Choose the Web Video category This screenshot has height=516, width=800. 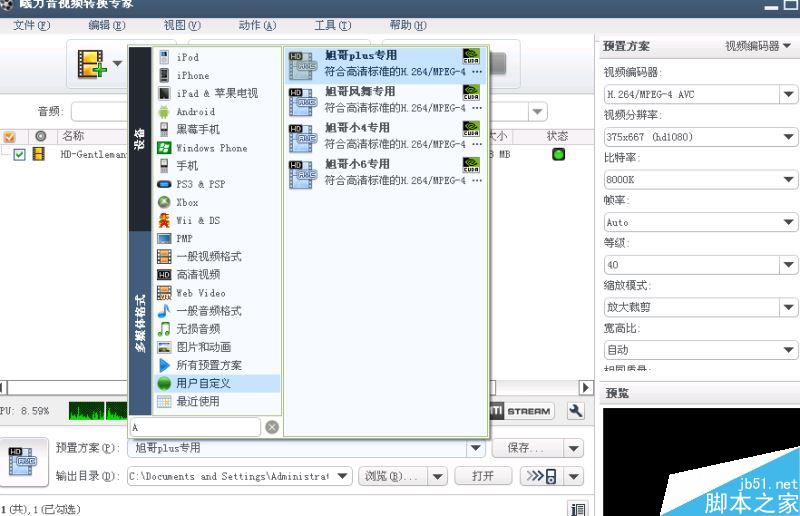pos(217,293)
